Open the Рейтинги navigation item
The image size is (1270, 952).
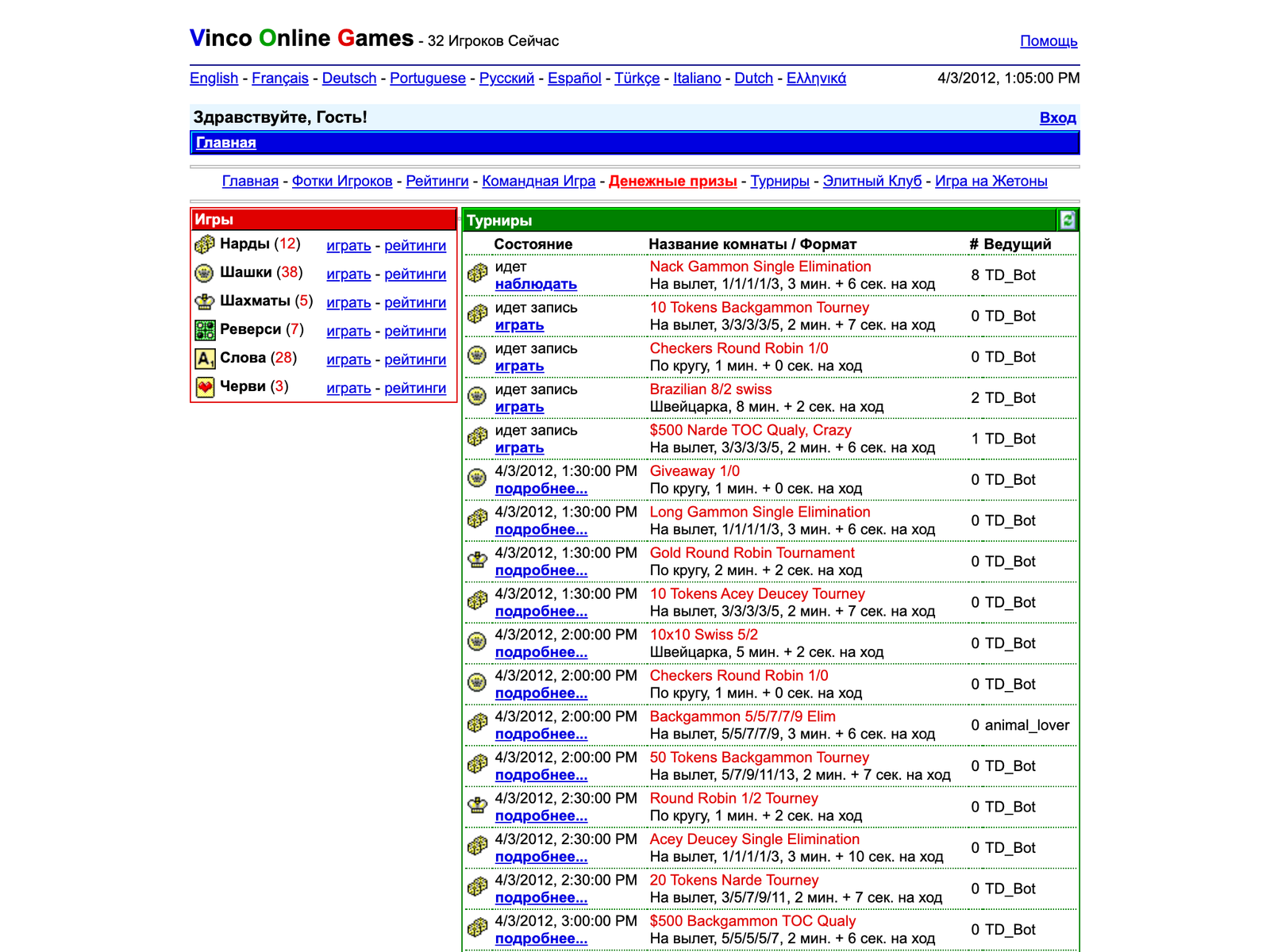pos(437,181)
